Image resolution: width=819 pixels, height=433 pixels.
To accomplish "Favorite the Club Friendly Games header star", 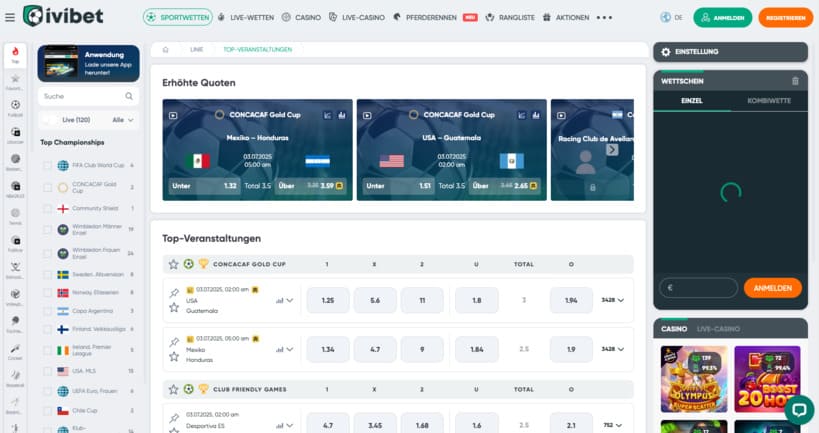I will click(173, 389).
